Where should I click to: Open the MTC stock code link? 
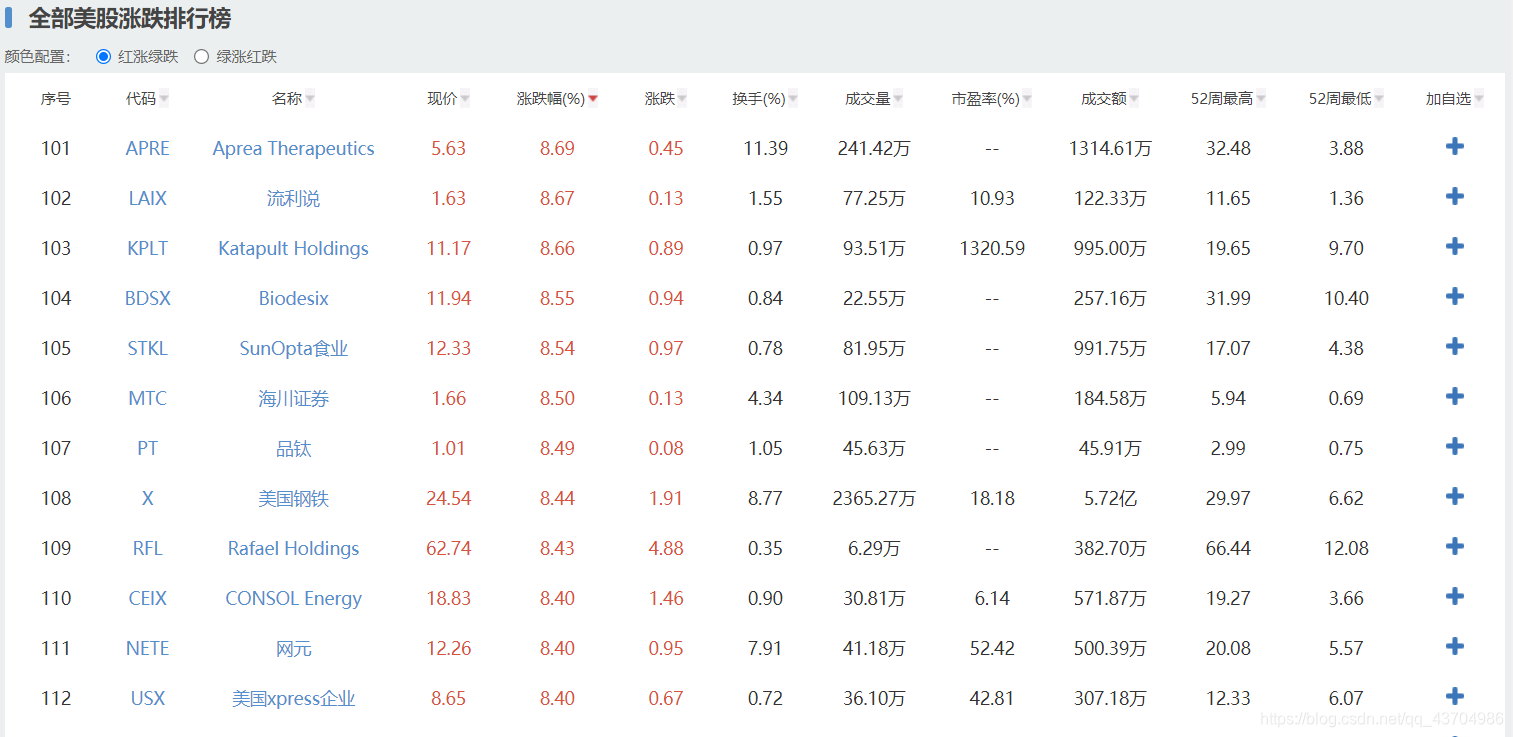tap(148, 398)
